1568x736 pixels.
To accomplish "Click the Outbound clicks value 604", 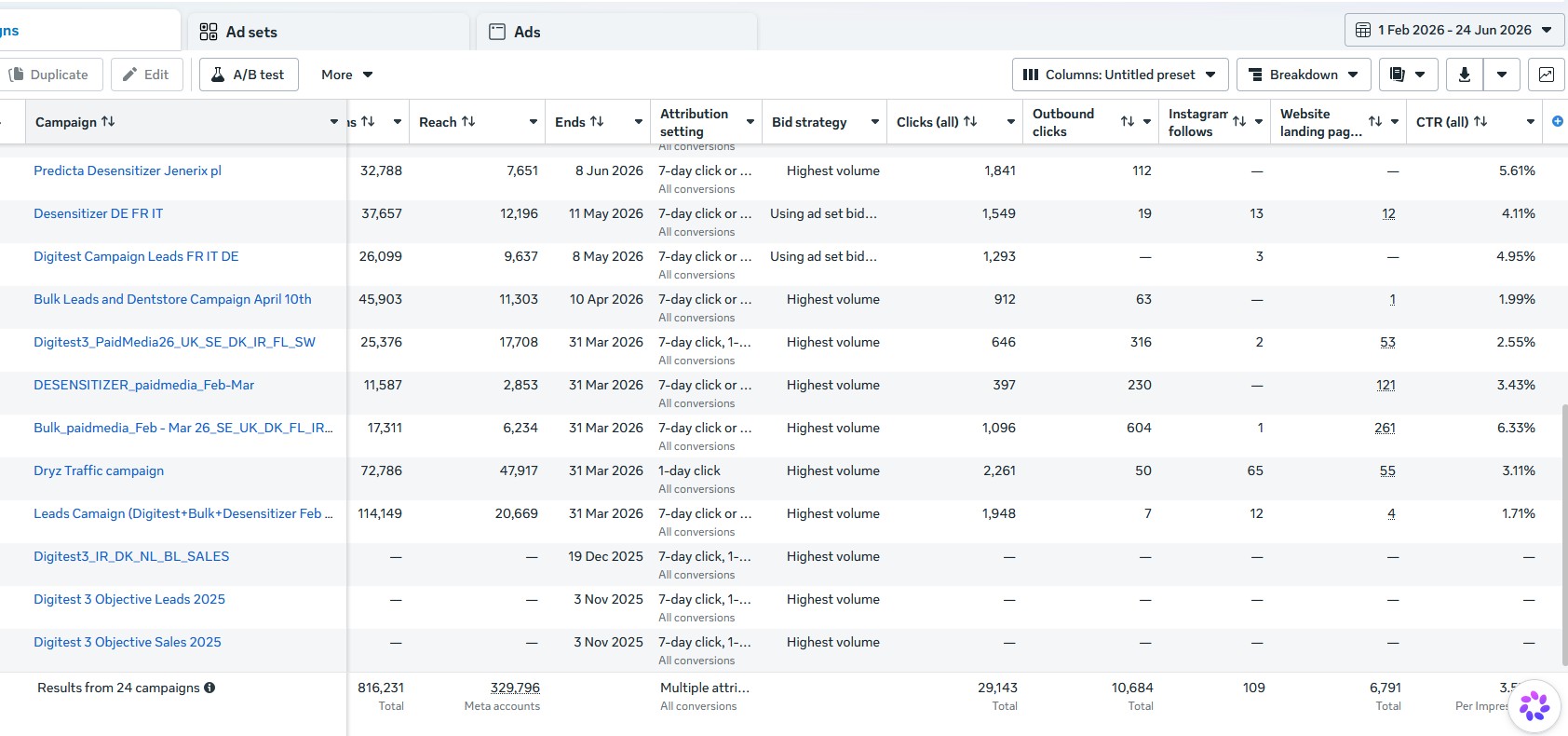I will coord(1139,428).
